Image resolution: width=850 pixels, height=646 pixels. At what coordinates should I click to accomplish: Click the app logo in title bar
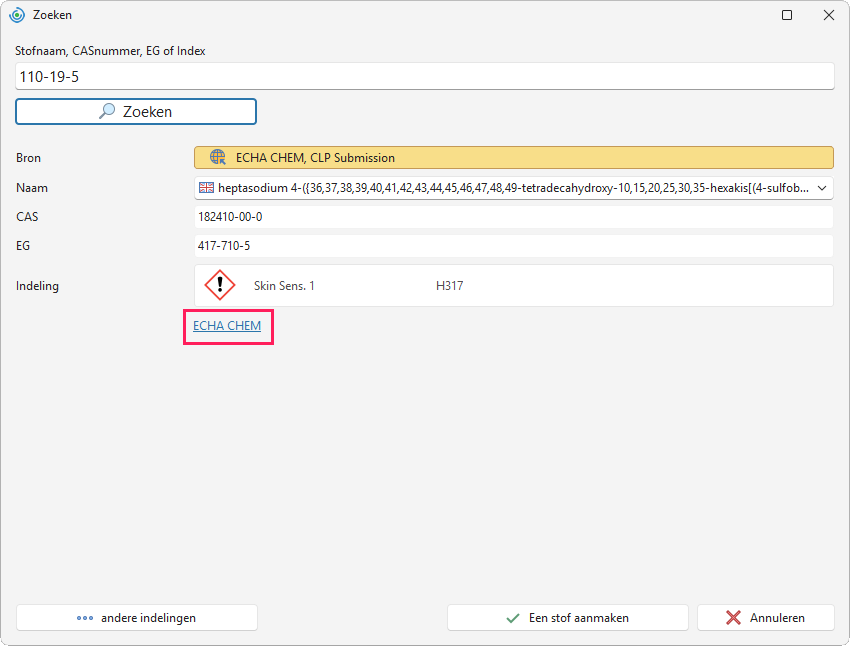click(x=17, y=15)
